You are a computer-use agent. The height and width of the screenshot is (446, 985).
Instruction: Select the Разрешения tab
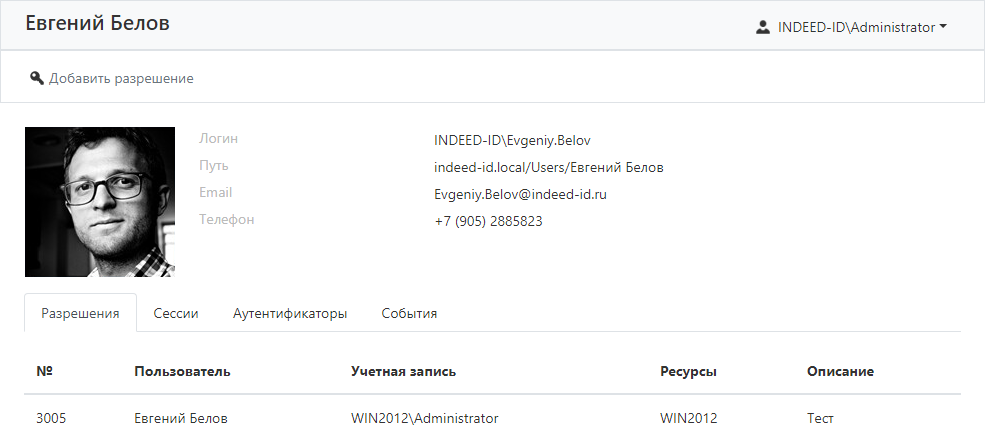click(80, 313)
